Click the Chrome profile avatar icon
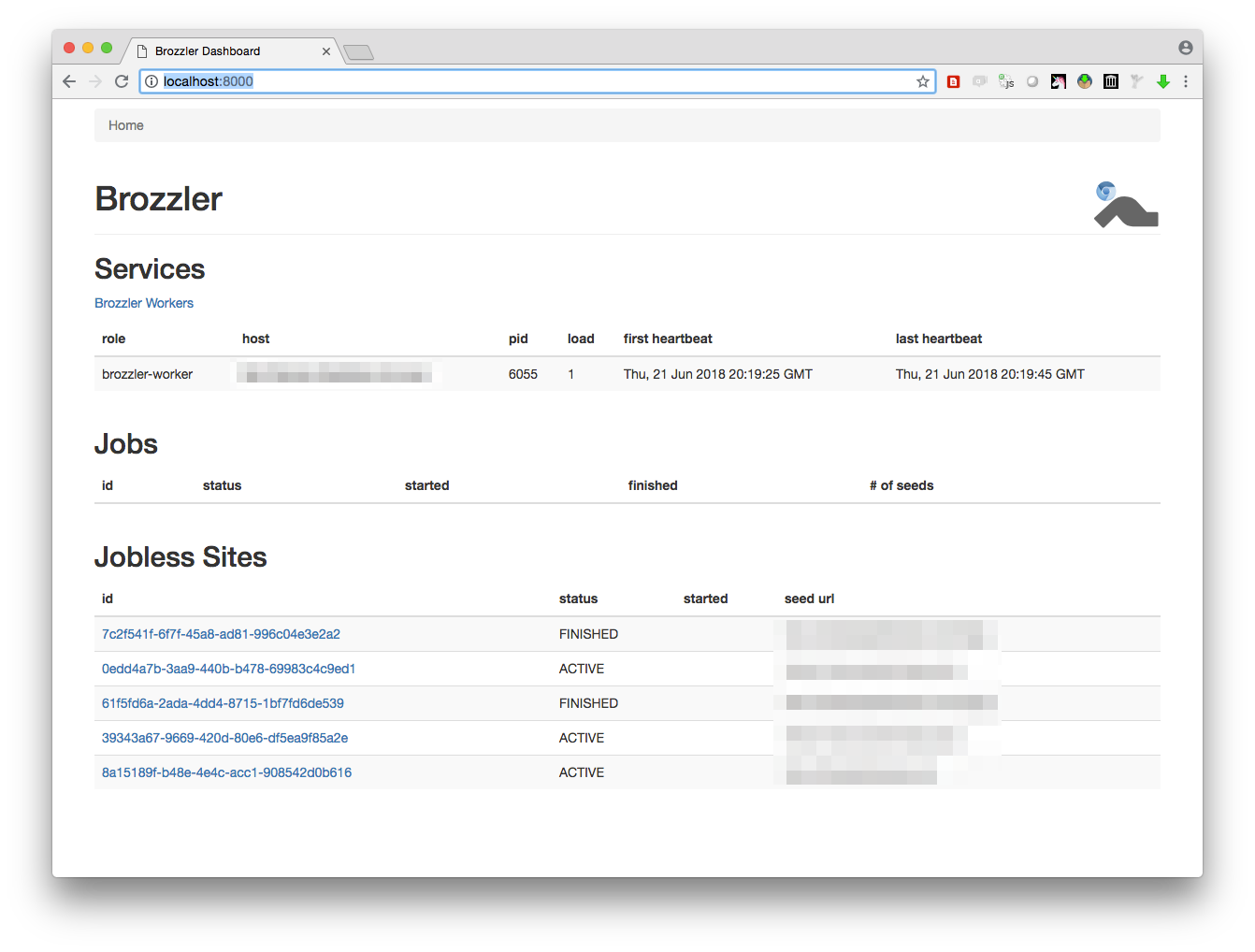 pyautogui.click(x=1186, y=48)
